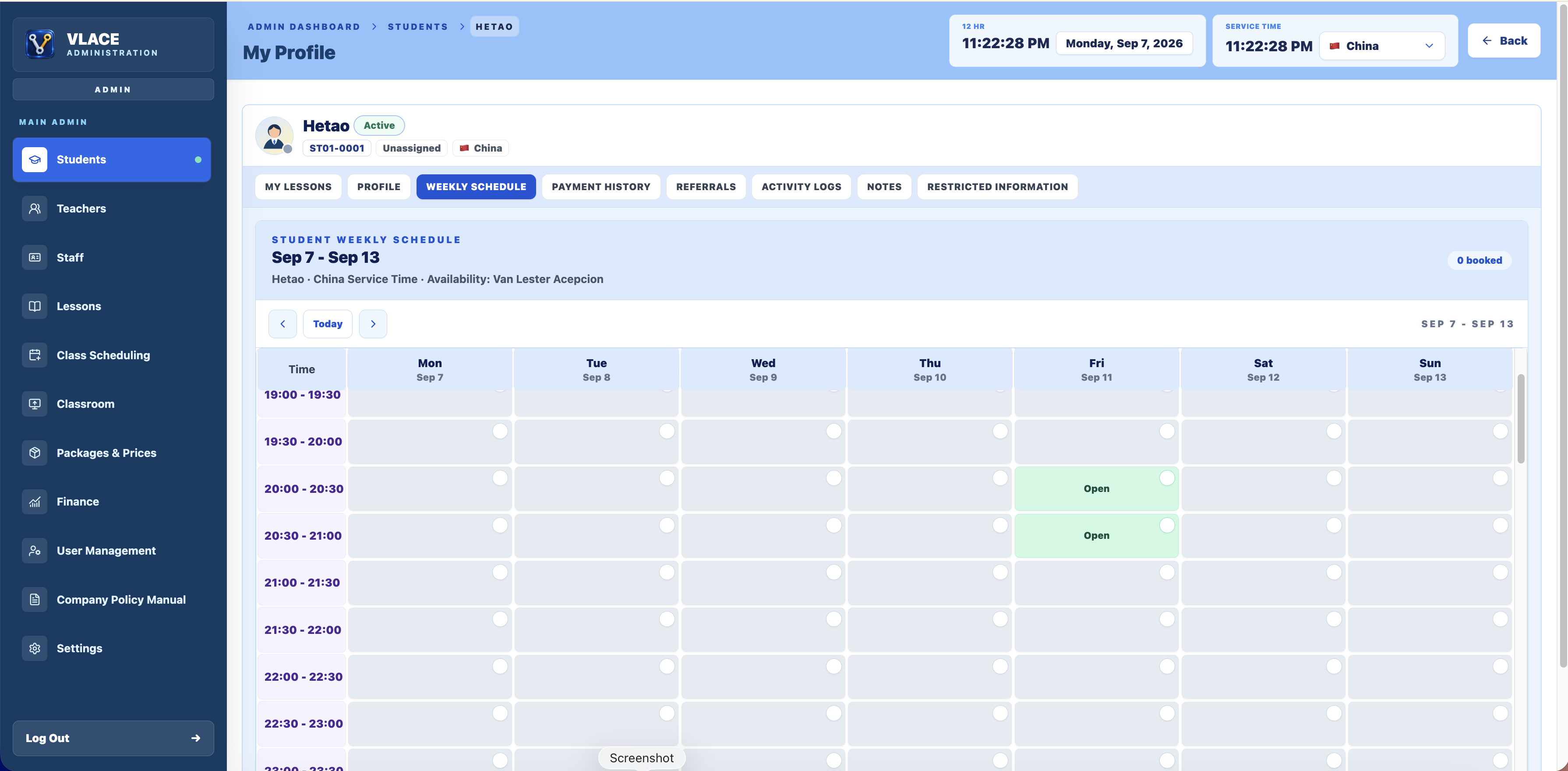Toggle the Fri 20:00 - 20:30 Open slot circle
Viewport: 1568px width, 771px height.
click(1167, 478)
